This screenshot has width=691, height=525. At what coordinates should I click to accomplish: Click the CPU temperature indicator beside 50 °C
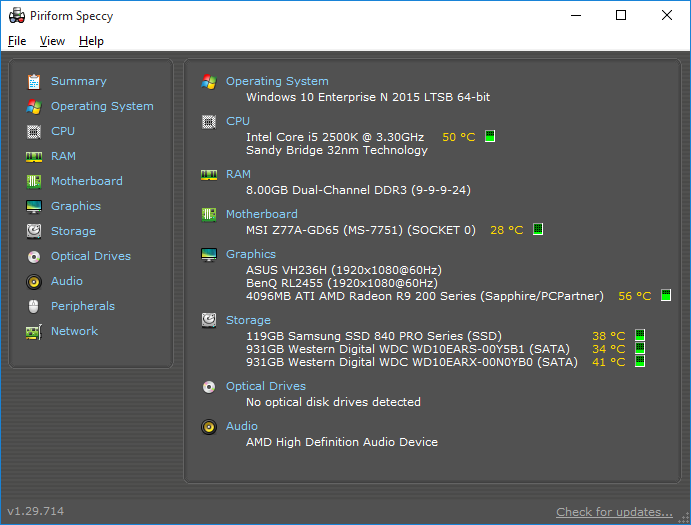(490, 136)
